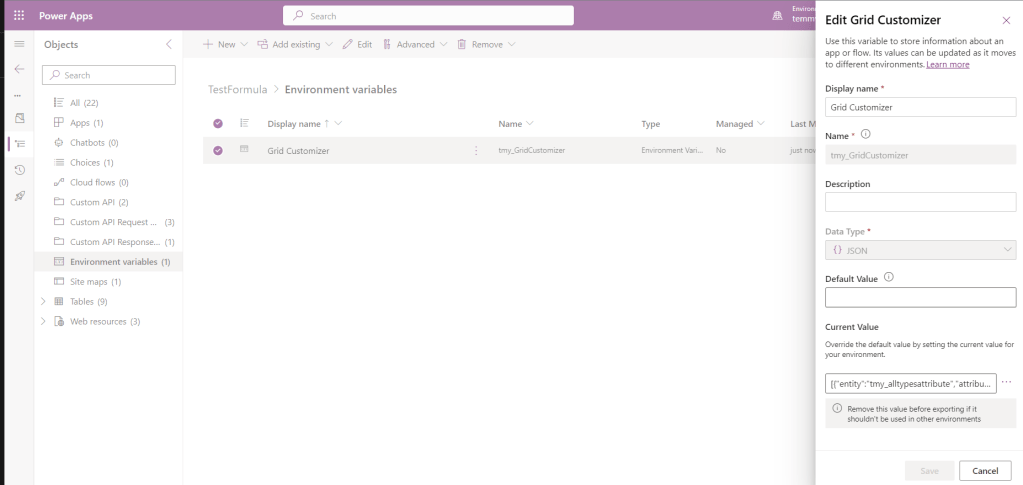Click the Current Value JSON field
1023x485 pixels.
click(910, 384)
